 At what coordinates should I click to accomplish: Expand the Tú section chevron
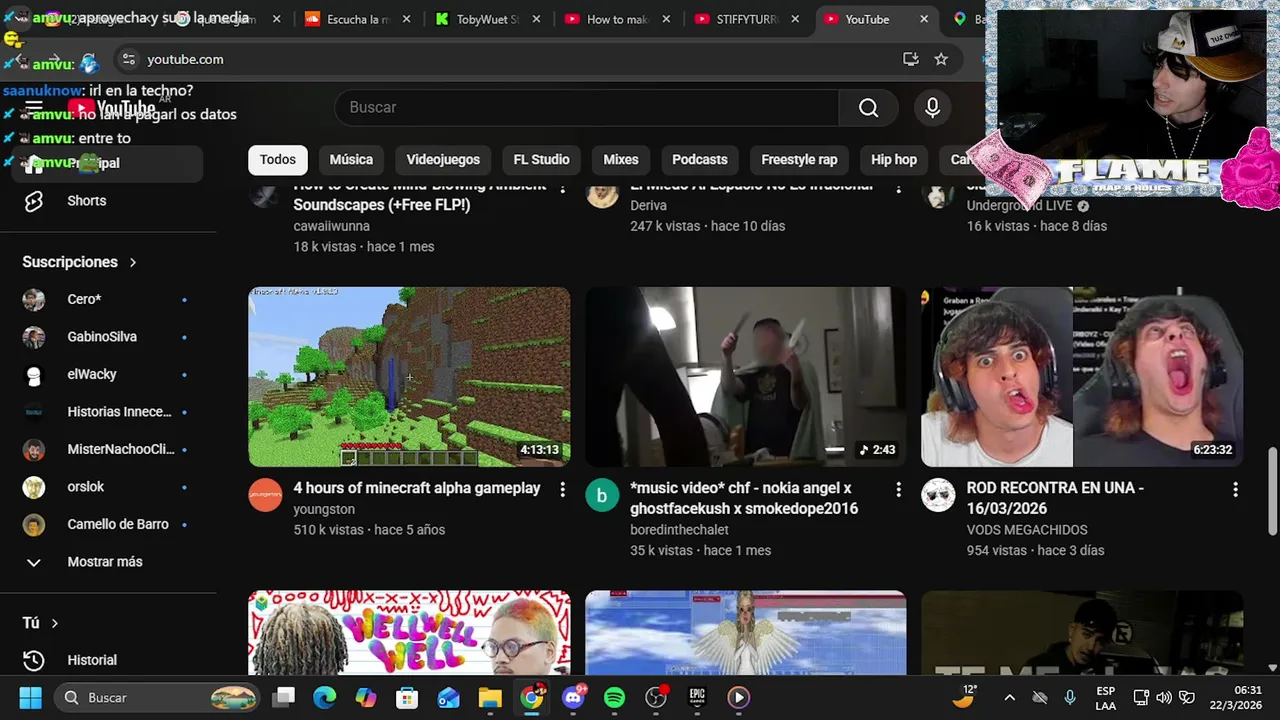[x=54, y=623]
